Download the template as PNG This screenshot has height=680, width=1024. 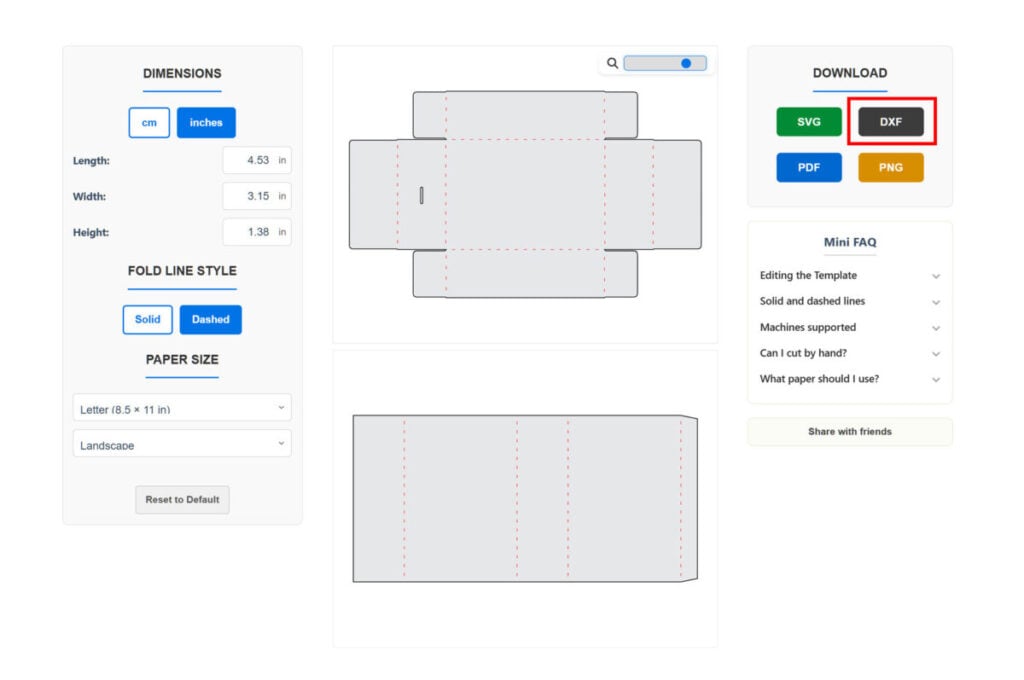(891, 167)
